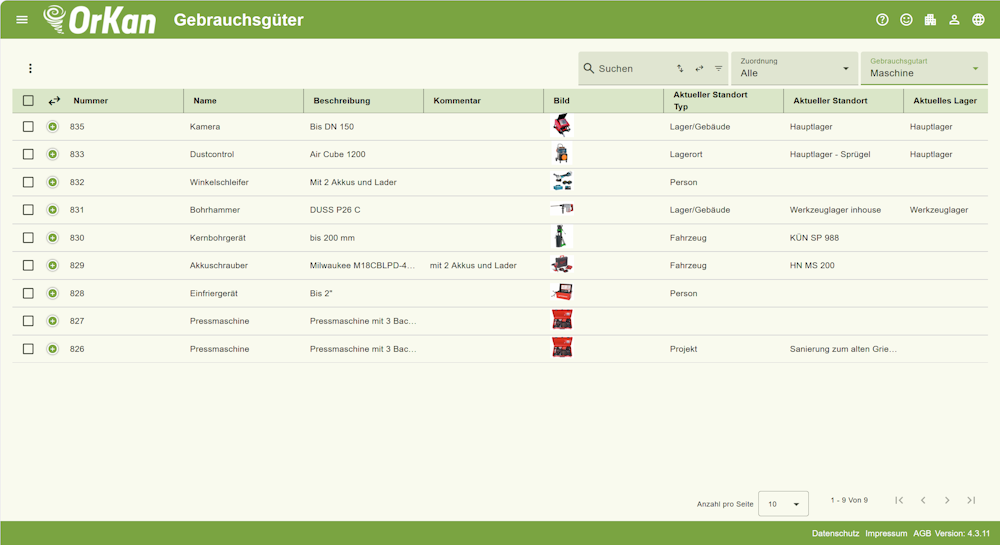Open the Anzahl pro Seite dropdown
The height and width of the screenshot is (545, 1000).
coord(783,504)
